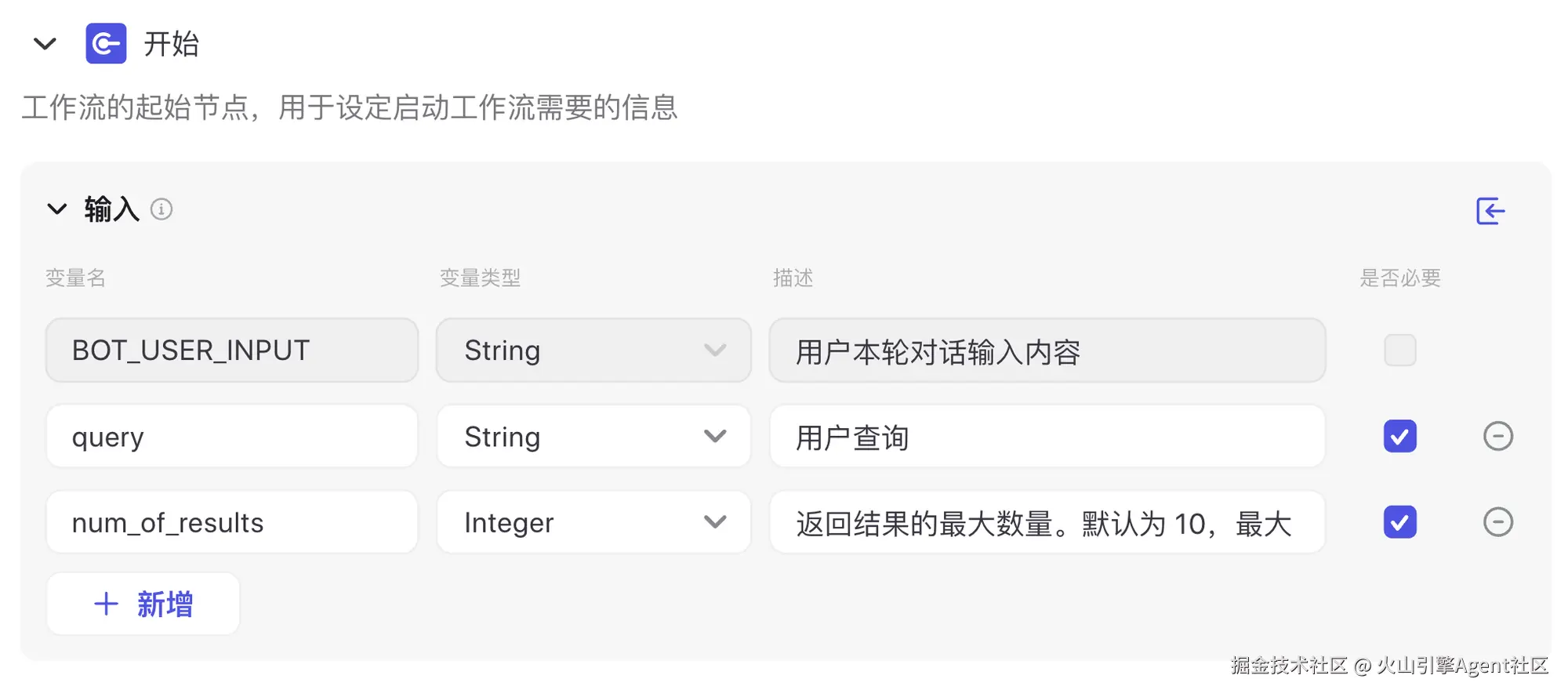Click the num_of_results variable name field

(231, 523)
